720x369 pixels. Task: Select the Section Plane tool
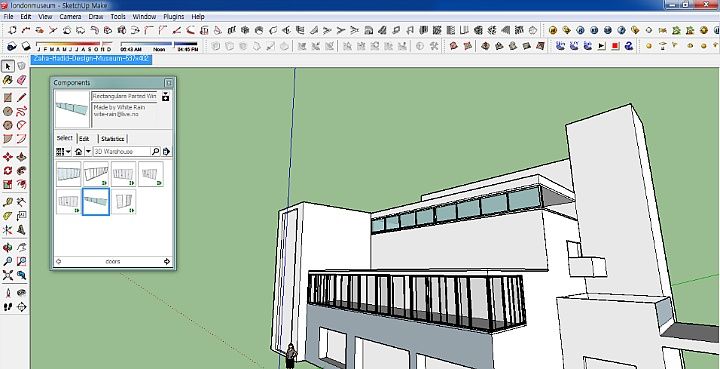pos(22,307)
